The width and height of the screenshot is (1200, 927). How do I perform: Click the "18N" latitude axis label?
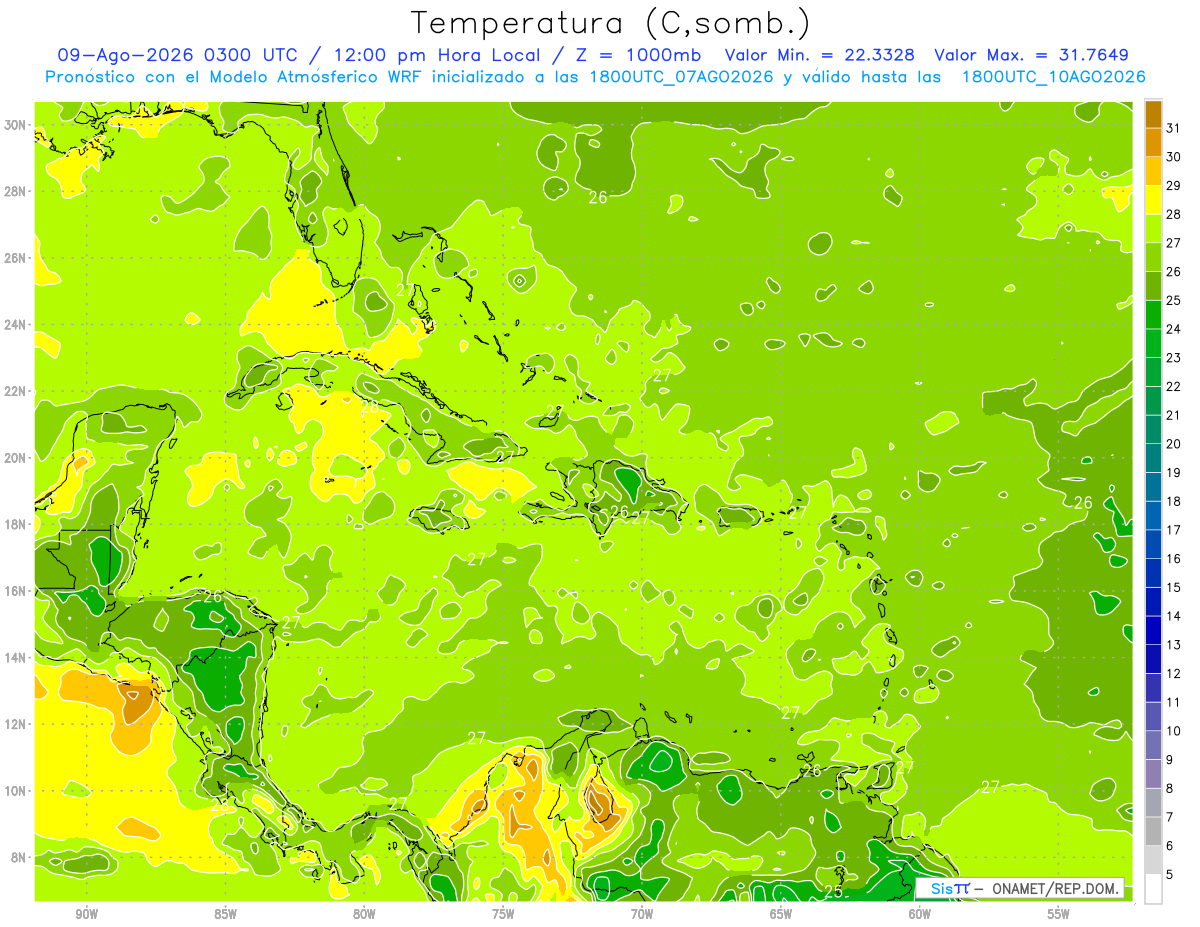pos(17,524)
